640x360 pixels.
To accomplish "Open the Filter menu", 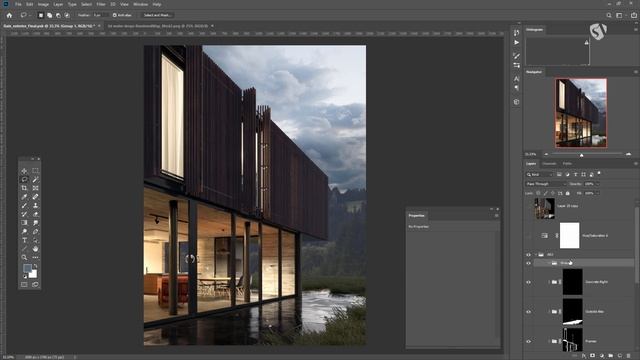I will [101, 4].
